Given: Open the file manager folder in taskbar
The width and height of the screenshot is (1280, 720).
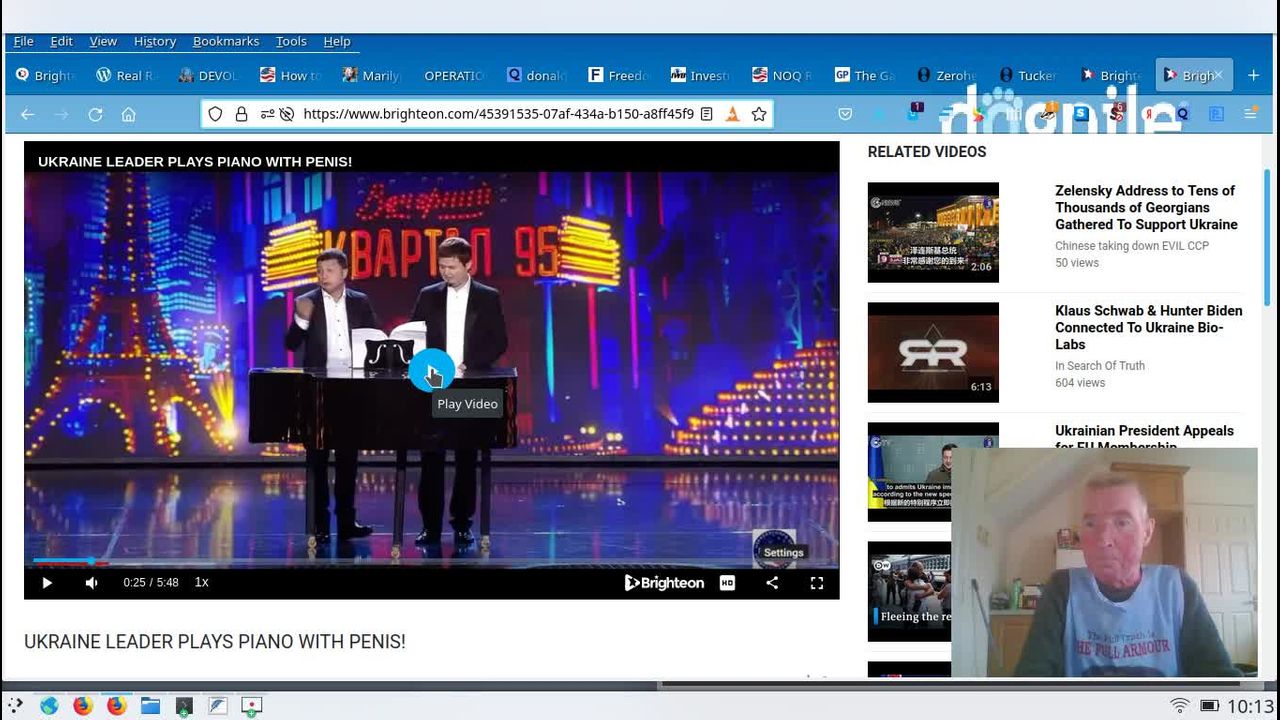Looking at the screenshot, I should pos(150,706).
